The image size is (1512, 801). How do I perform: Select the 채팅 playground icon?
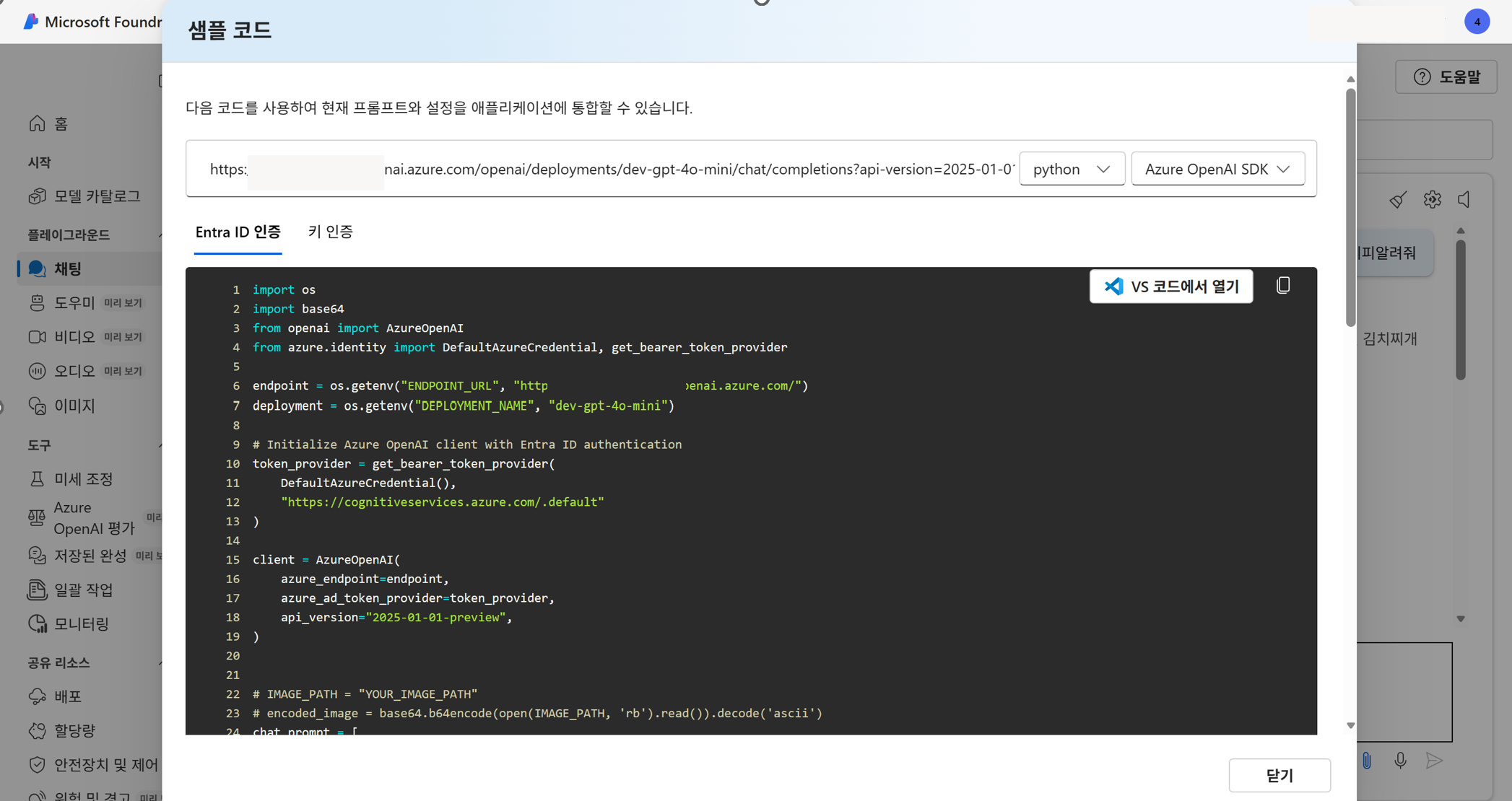click(x=37, y=269)
